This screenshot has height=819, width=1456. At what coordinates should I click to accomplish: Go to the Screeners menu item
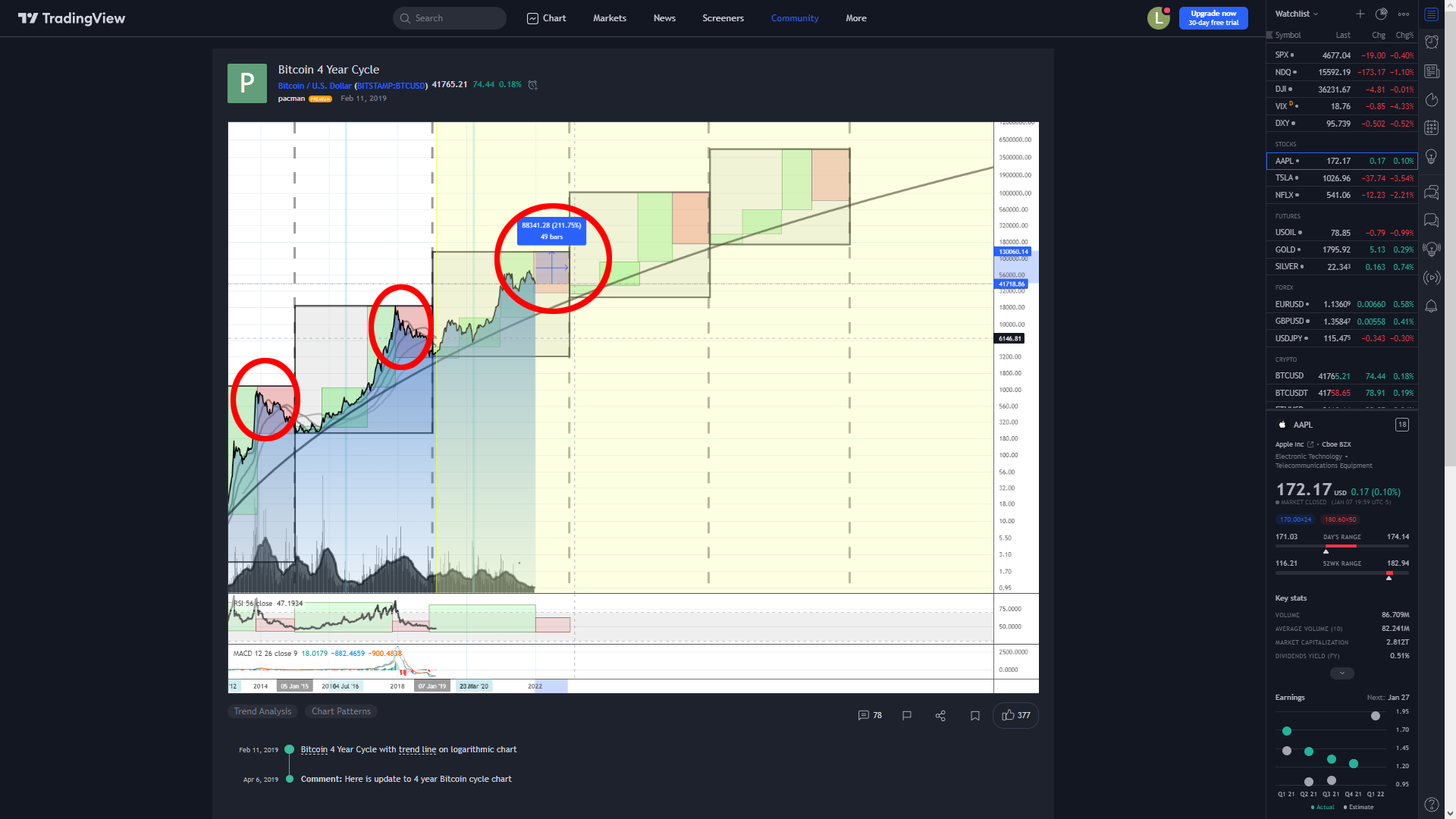click(x=723, y=18)
